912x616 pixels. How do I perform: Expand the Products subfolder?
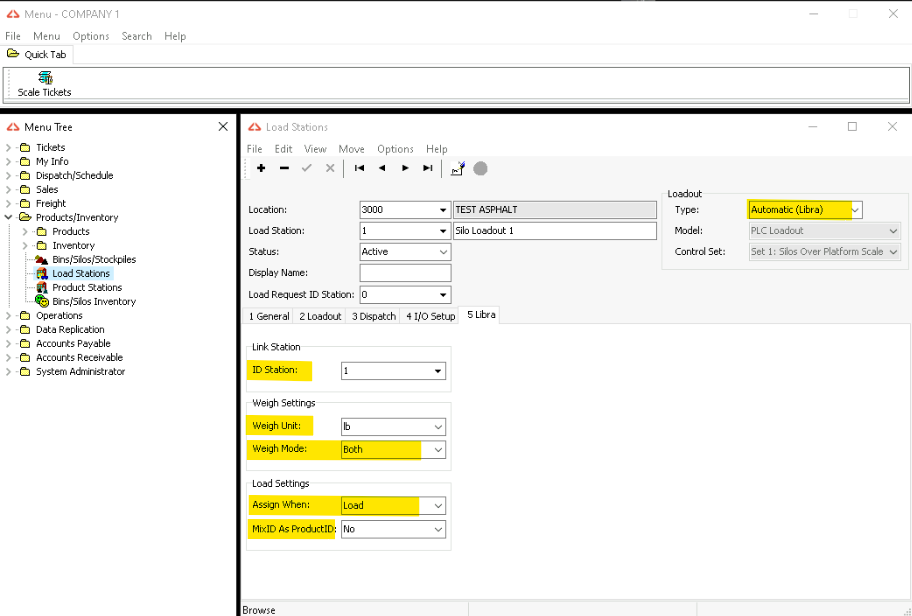(25, 231)
